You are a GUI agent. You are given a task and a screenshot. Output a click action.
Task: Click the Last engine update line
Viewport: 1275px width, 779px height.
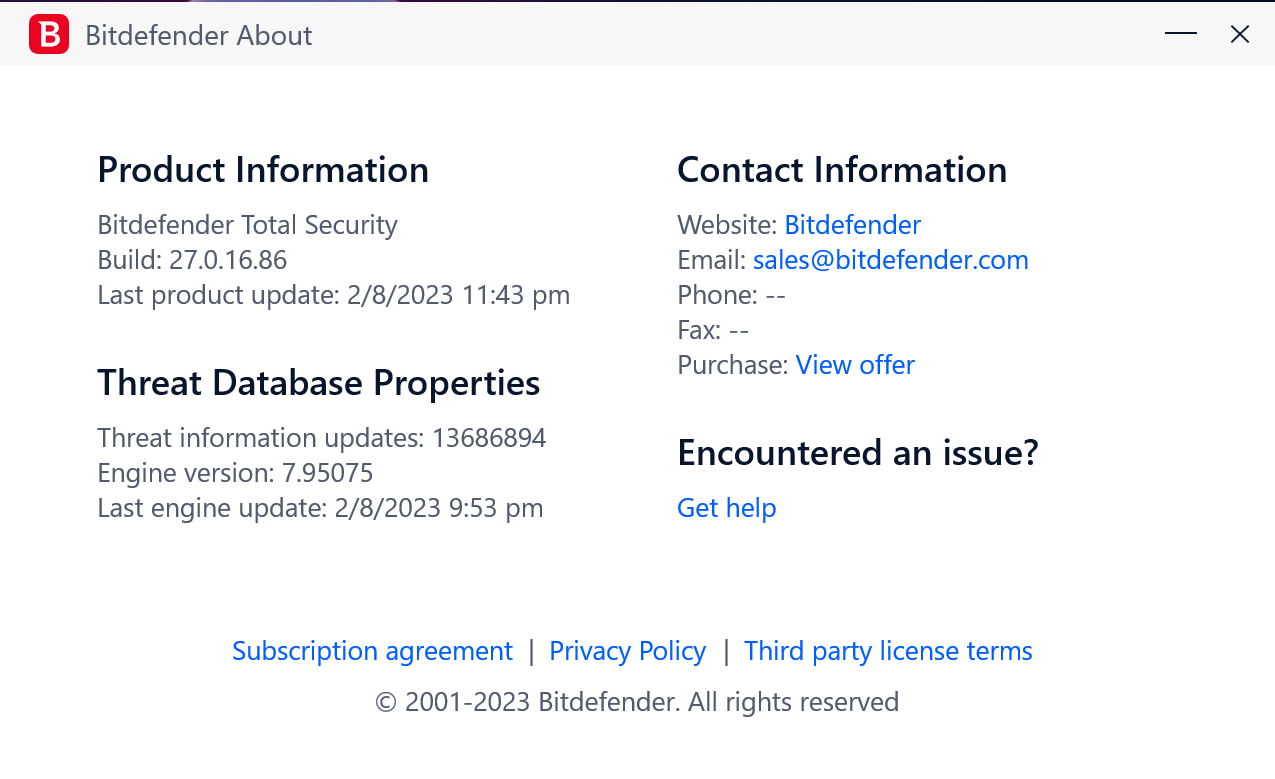[320, 508]
